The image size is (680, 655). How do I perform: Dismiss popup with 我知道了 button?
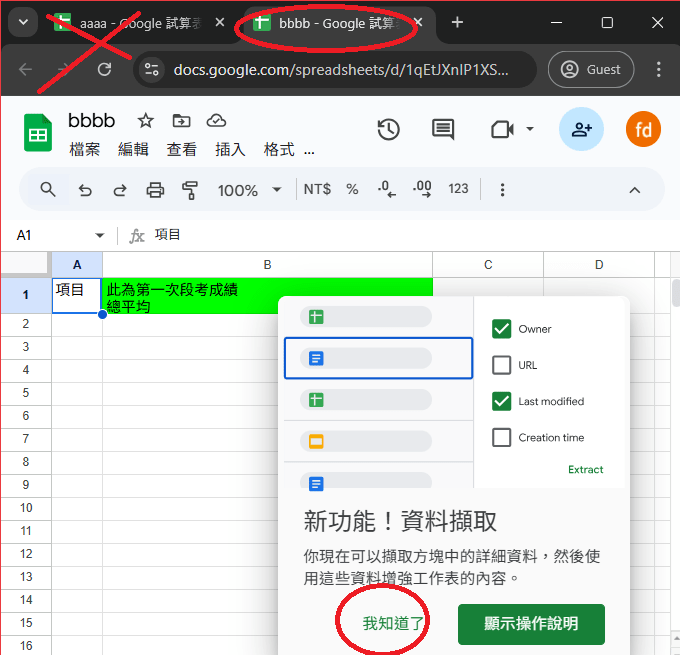pos(394,623)
